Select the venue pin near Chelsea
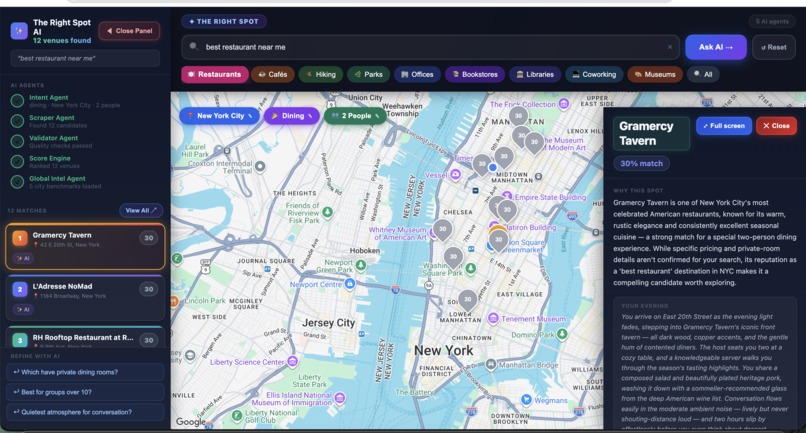806x433 pixels. [x=443, y=230]
